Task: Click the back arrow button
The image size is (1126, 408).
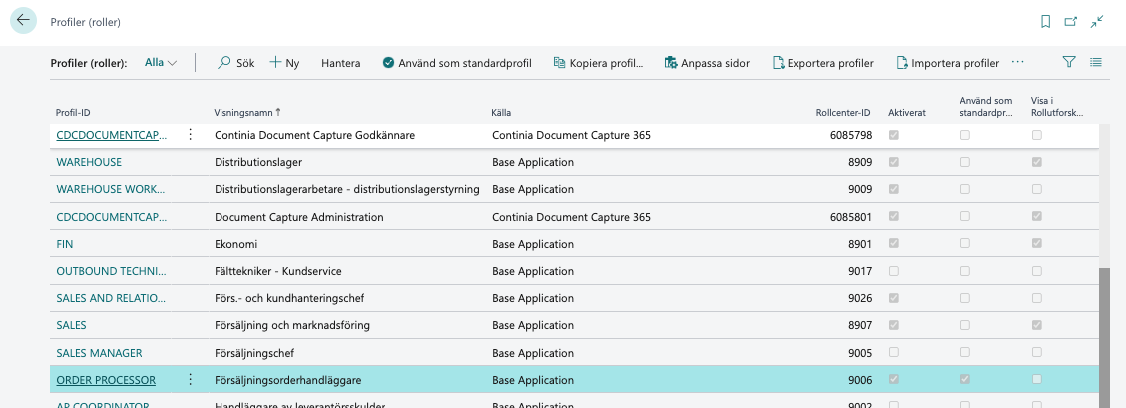Action: click(23, 20)
